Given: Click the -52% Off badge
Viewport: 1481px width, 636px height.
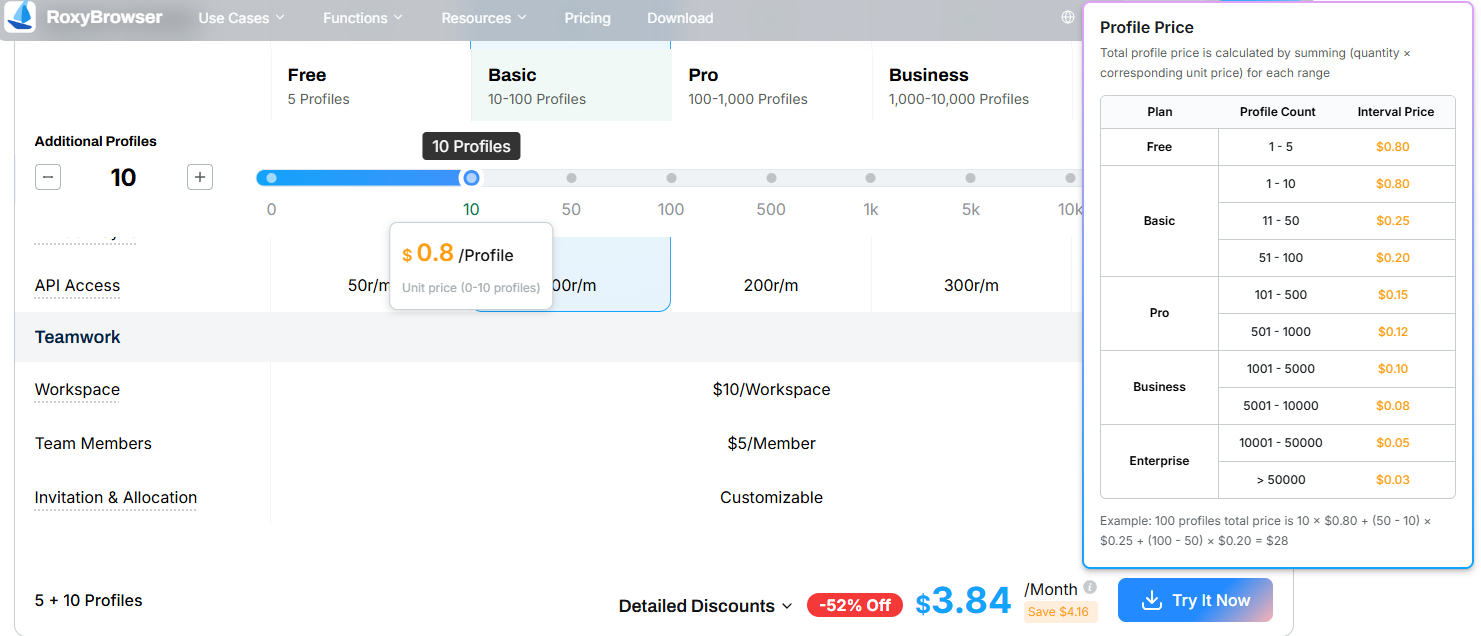Looking at the screenshot, I should pyautogui.click(x=855, y=604).
